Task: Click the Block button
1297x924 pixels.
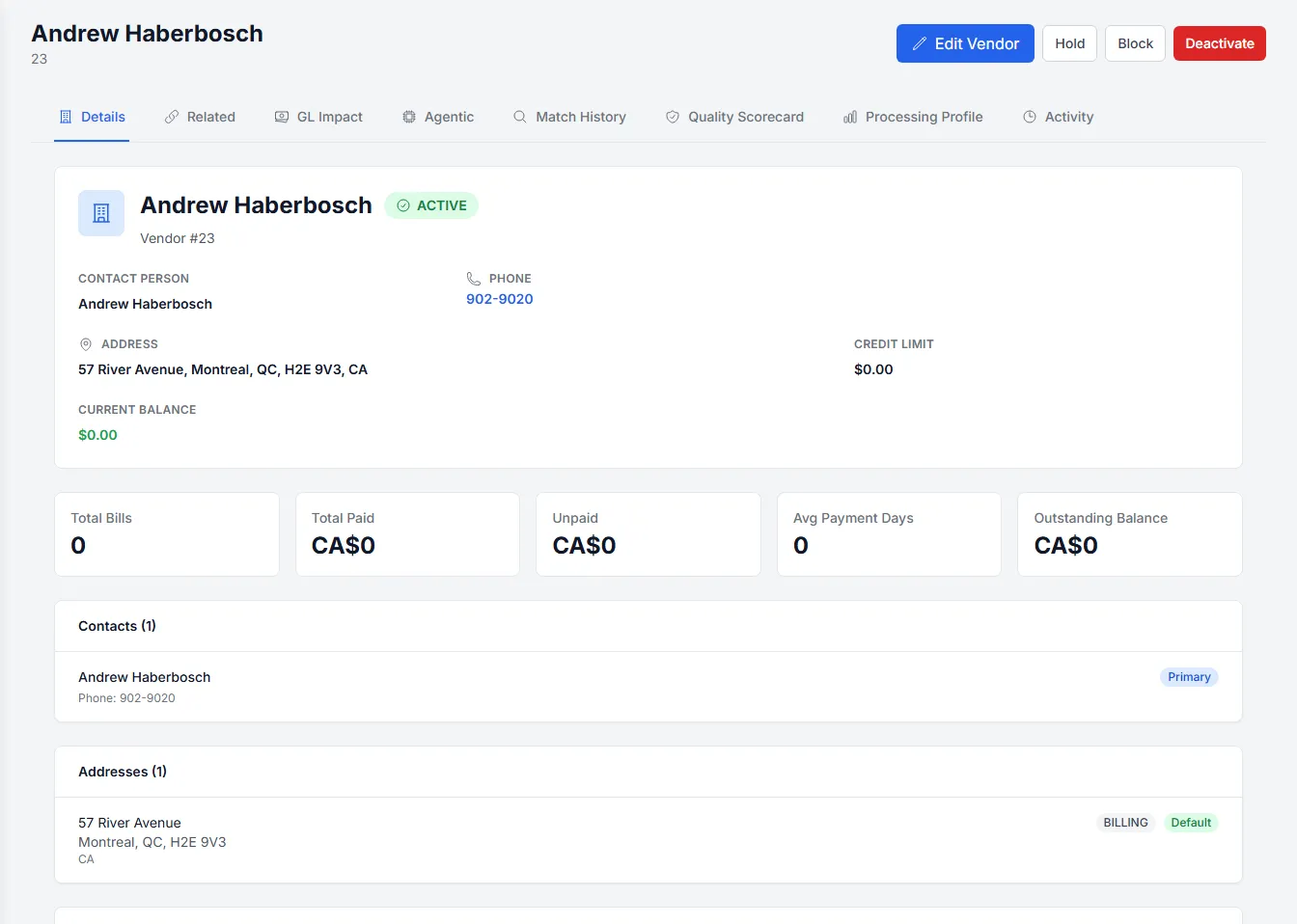Action: 1135,43
